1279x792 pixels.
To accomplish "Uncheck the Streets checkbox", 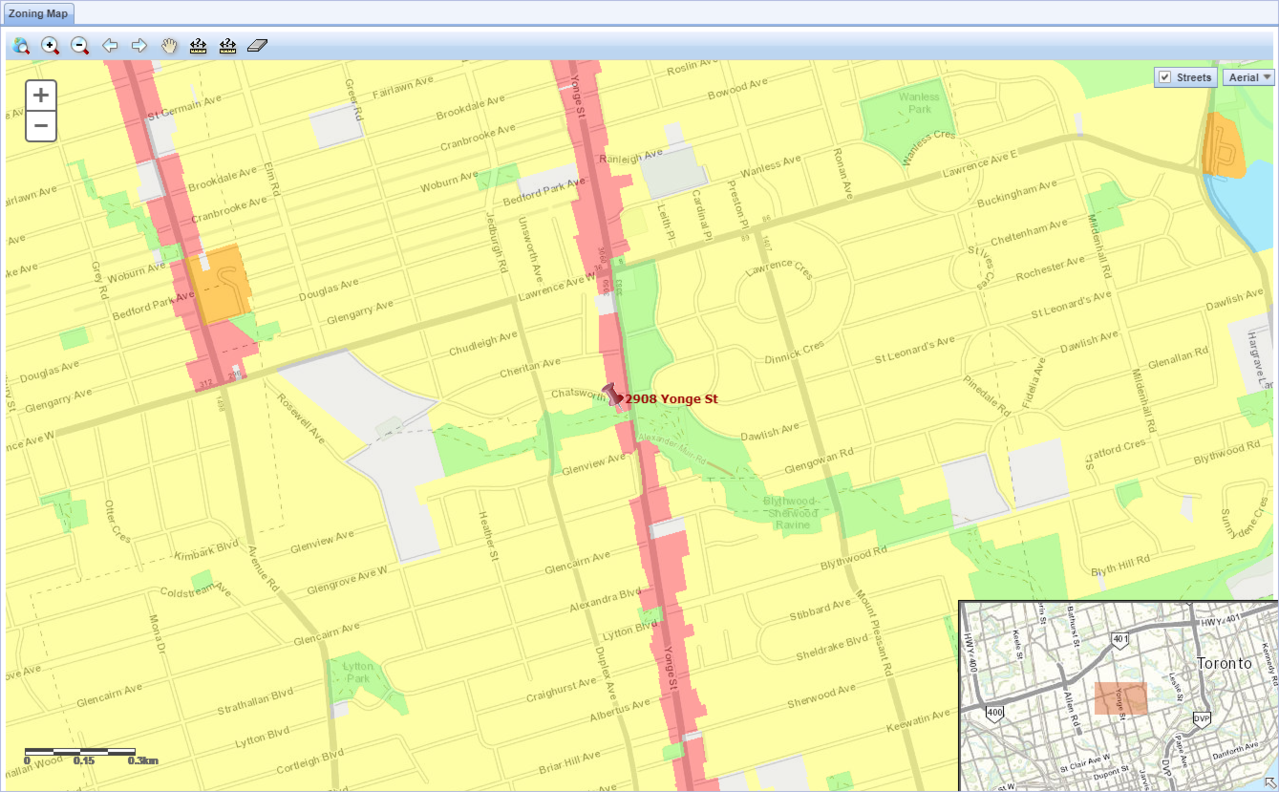I will click(x=1164, y=78).
